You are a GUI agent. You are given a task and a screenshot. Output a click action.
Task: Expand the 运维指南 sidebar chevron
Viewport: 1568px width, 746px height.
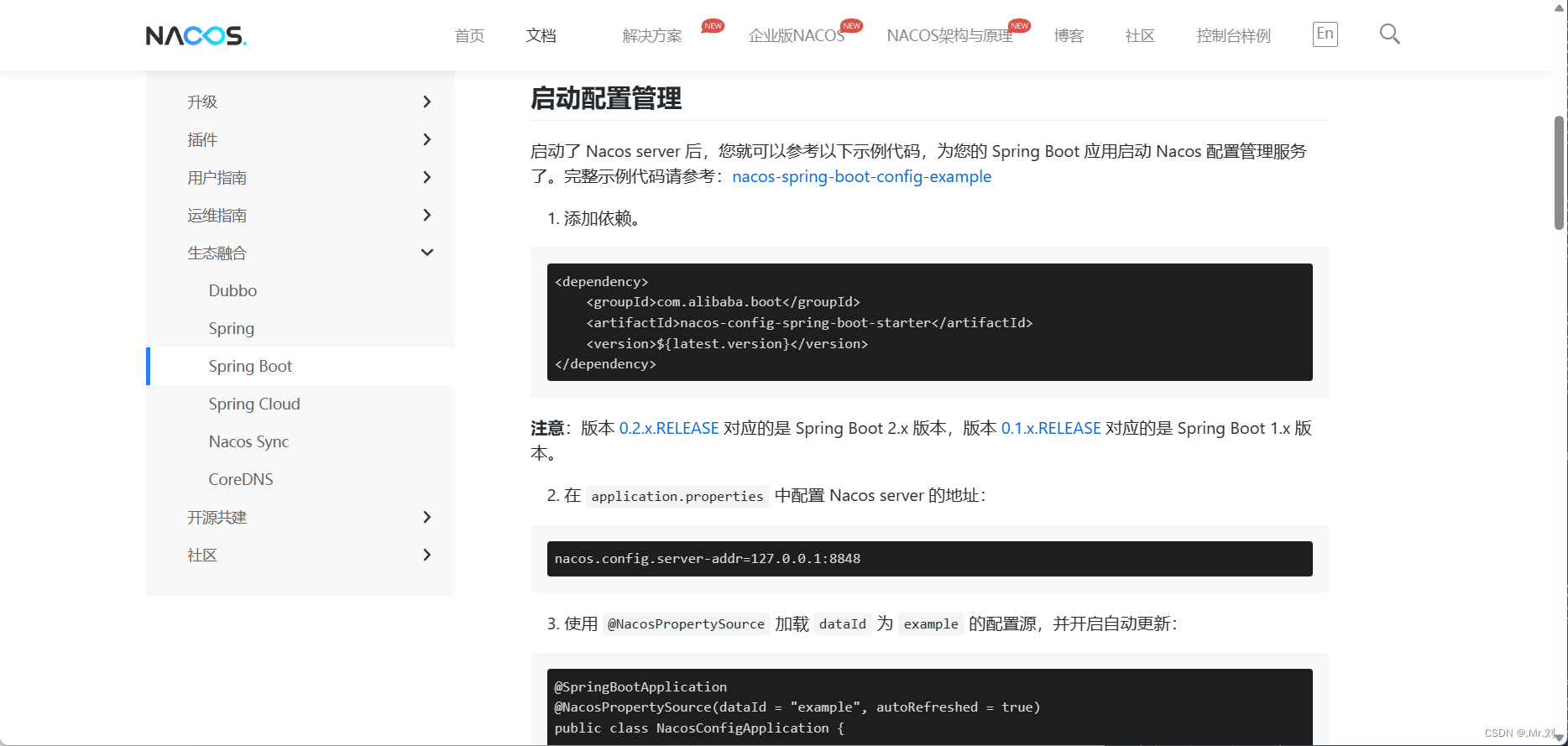426,215
